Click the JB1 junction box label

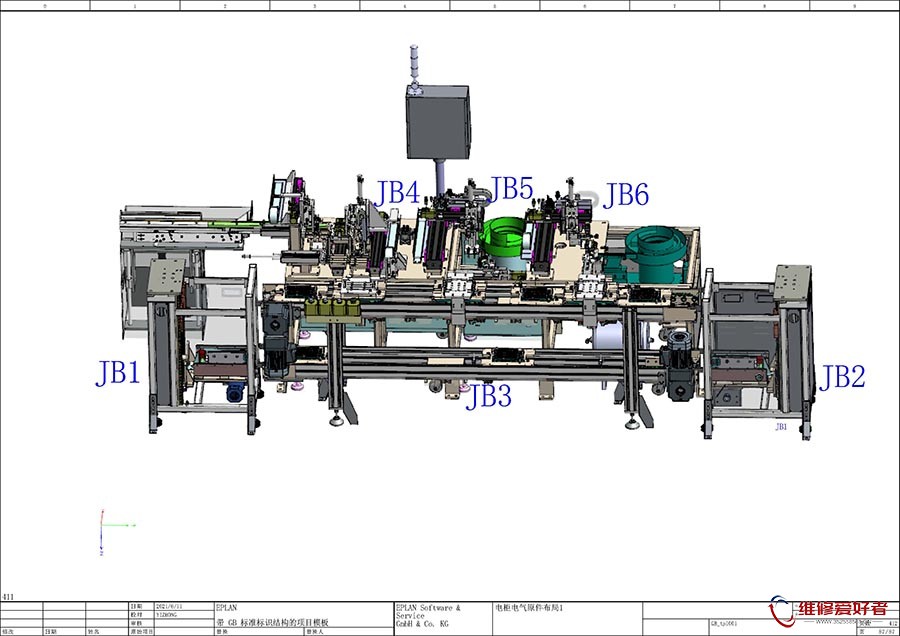point(118,374)
